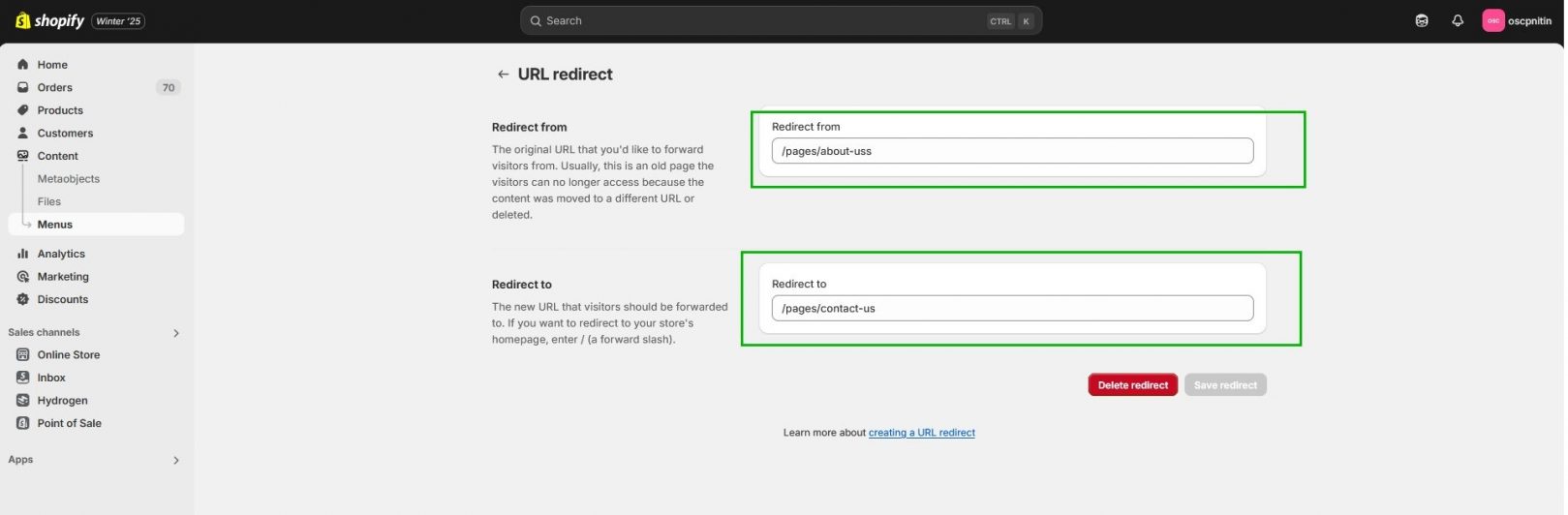Click the Orders inbox icon
The image size is (1568, 515).
click(23, 87)
